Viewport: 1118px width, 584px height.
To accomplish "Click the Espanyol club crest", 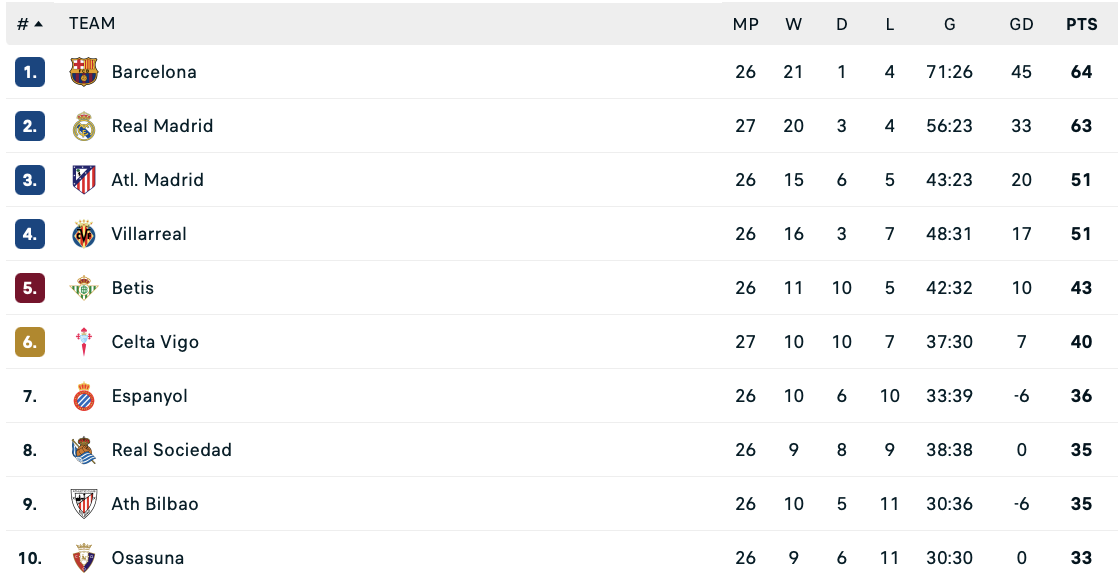I will (x=84, y=396).
